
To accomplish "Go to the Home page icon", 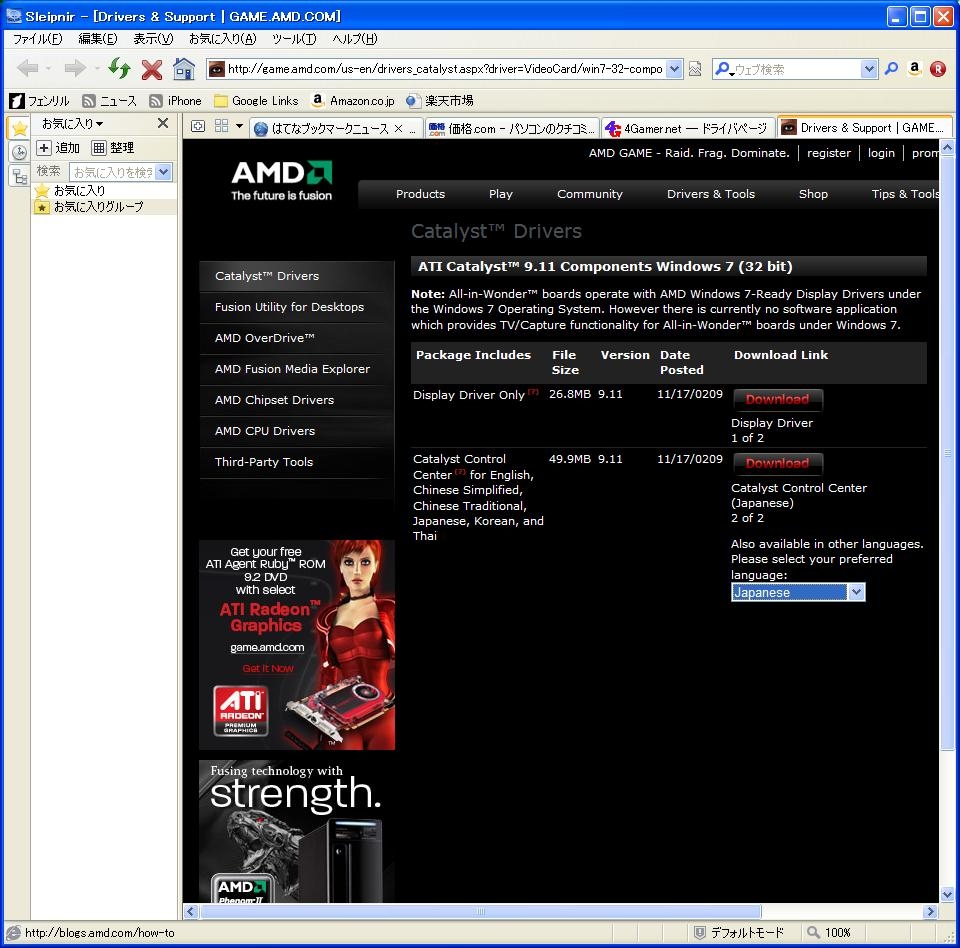I will click(x=184, y=69).
